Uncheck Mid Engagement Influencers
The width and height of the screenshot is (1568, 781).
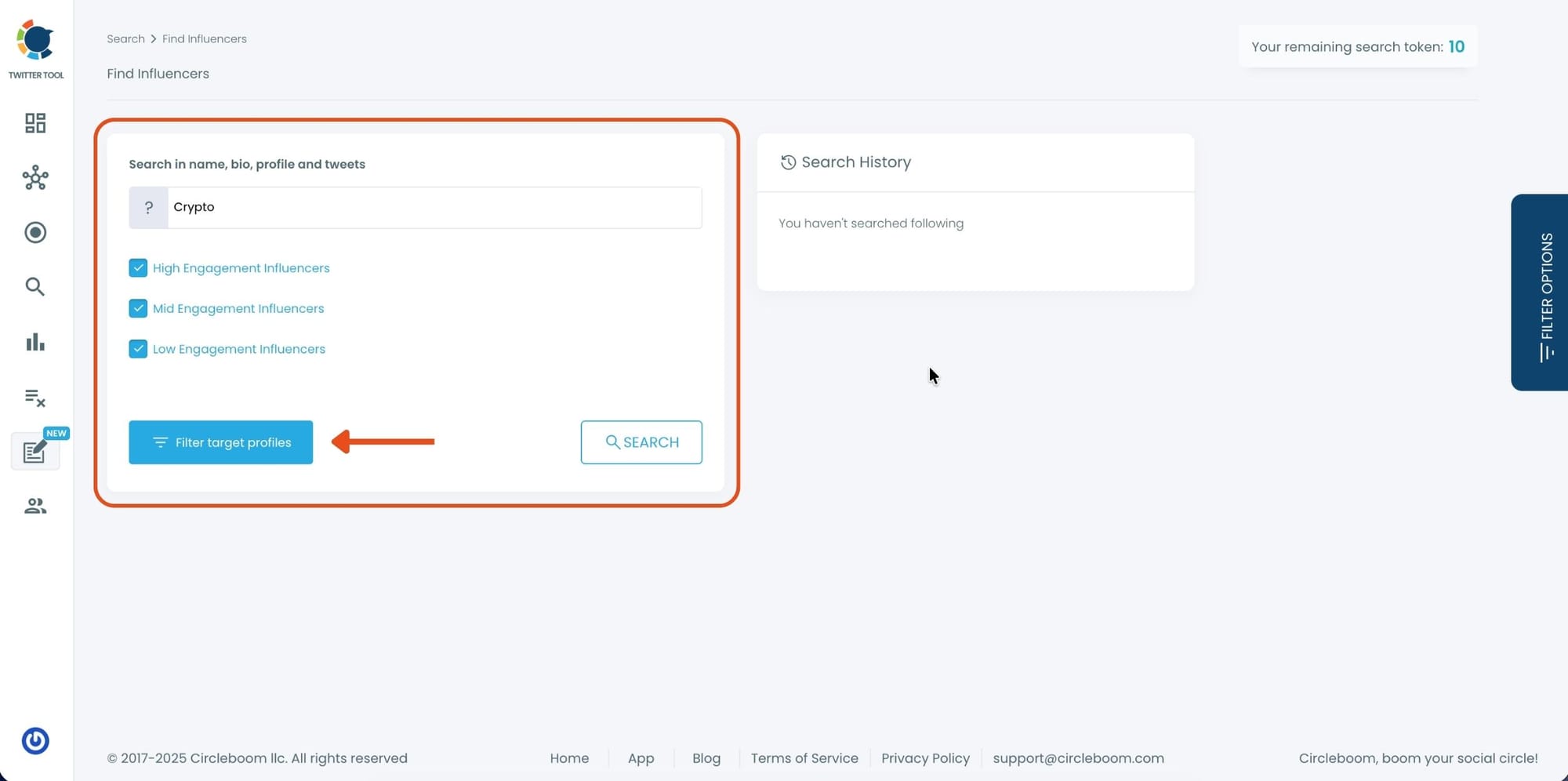[138, 308]
